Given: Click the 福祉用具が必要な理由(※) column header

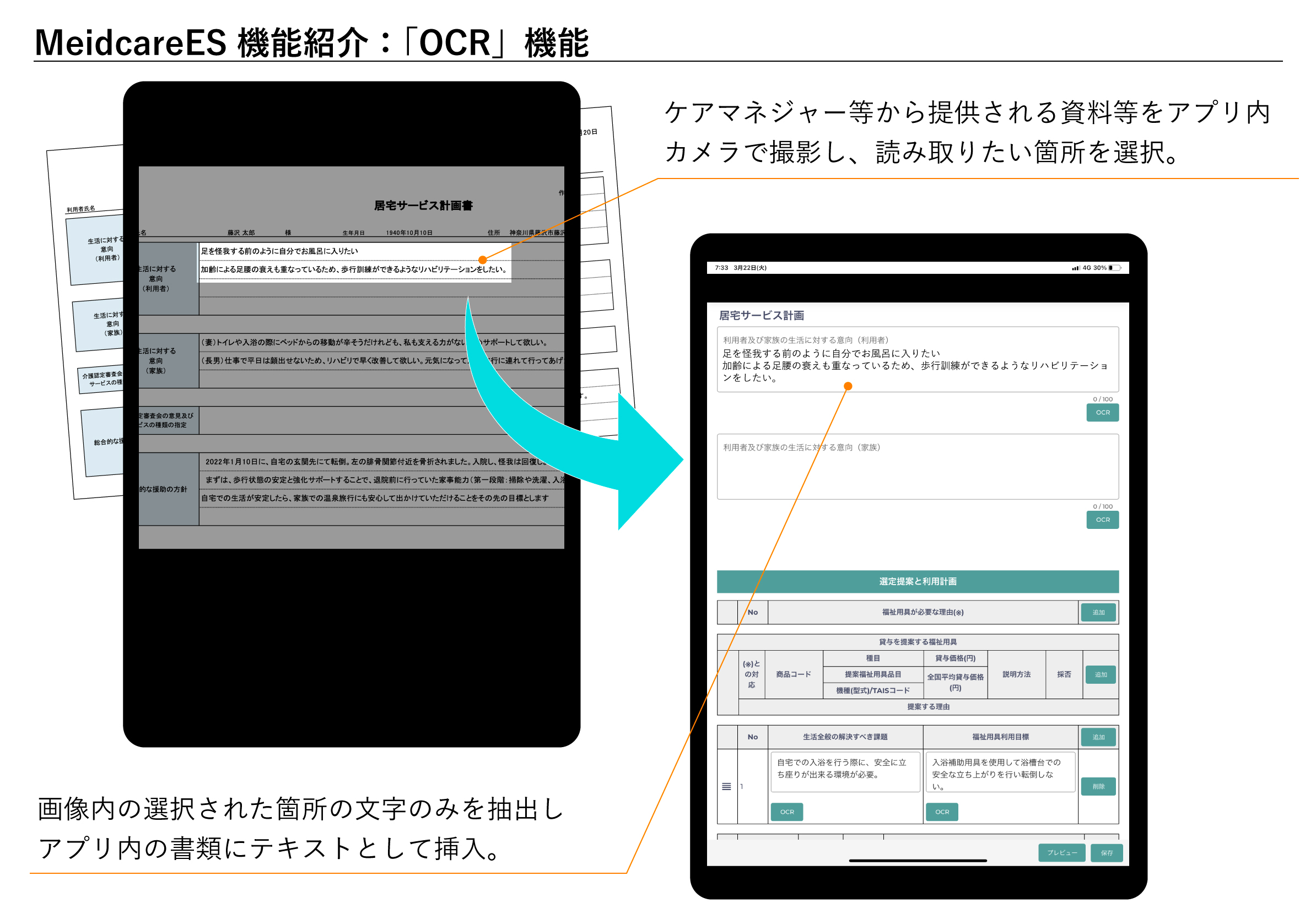Looking at the screenshot, I should point(923,613).
